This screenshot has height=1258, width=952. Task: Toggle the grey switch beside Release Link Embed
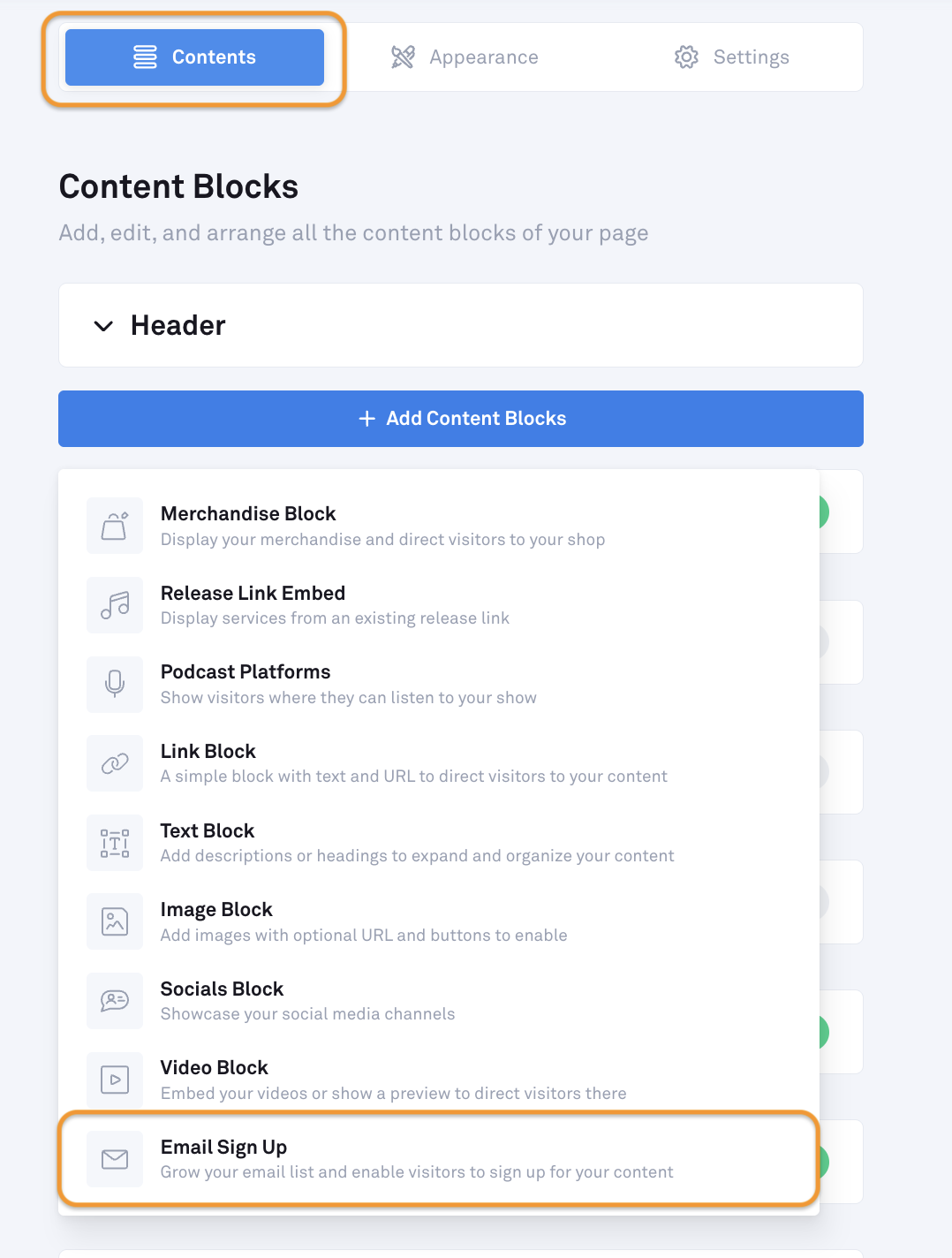click(825, 642)
